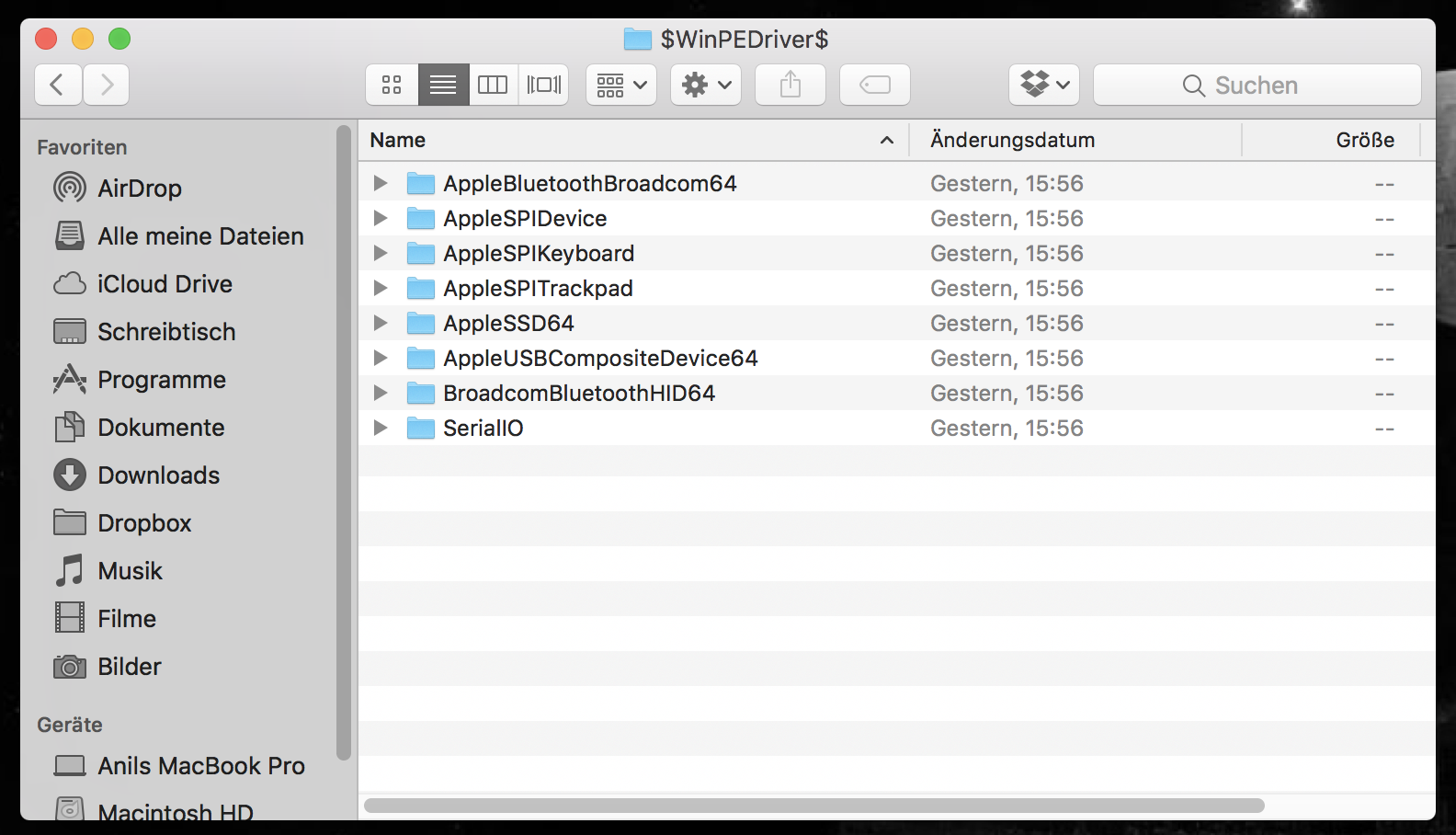Switch to column view
1456x835 pixels.
tap(493, 85)
